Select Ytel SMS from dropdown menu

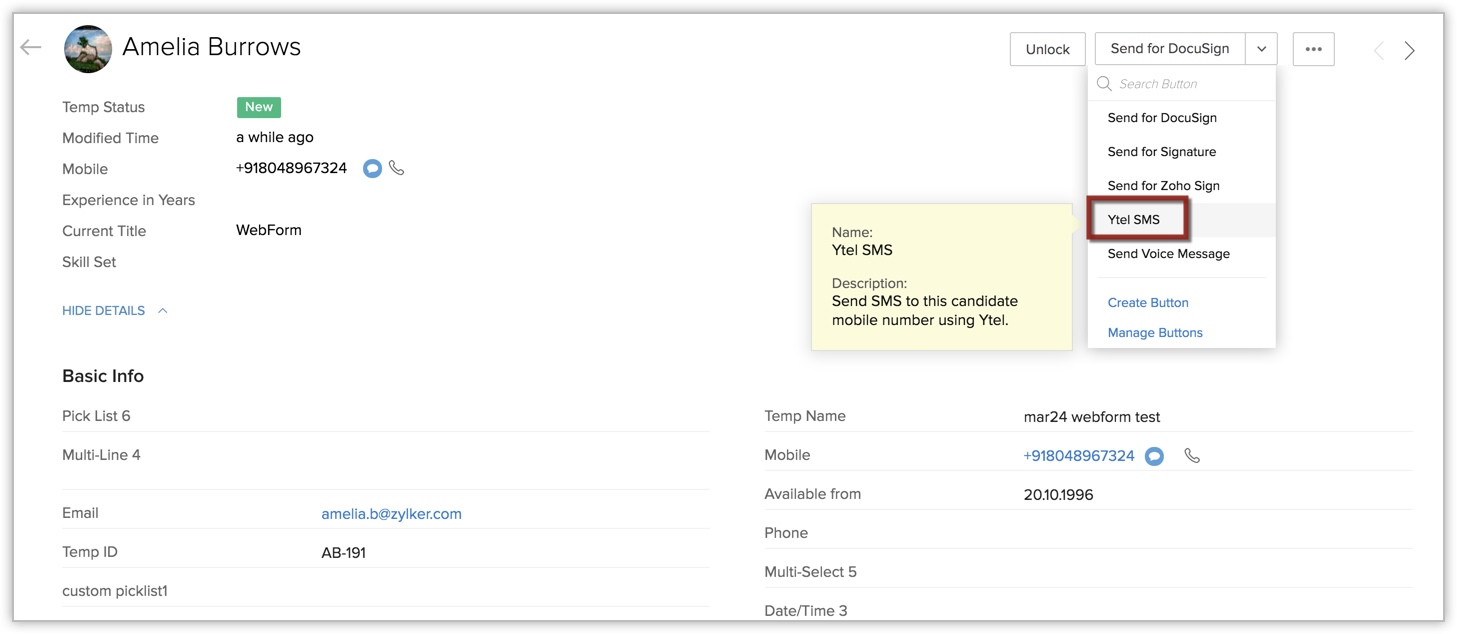tap(1133, 220)
